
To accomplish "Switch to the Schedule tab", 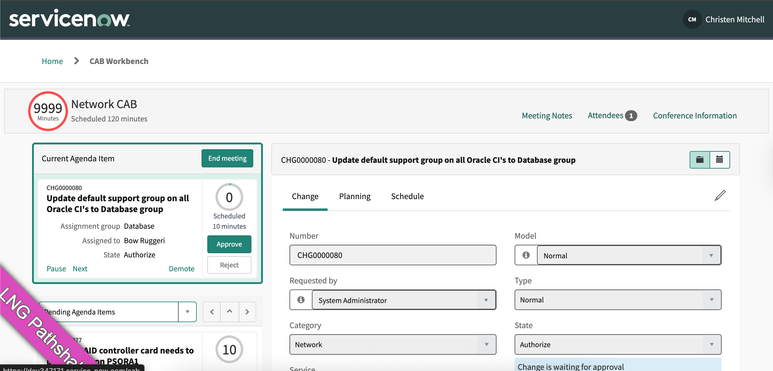I will tap(407, 196).
